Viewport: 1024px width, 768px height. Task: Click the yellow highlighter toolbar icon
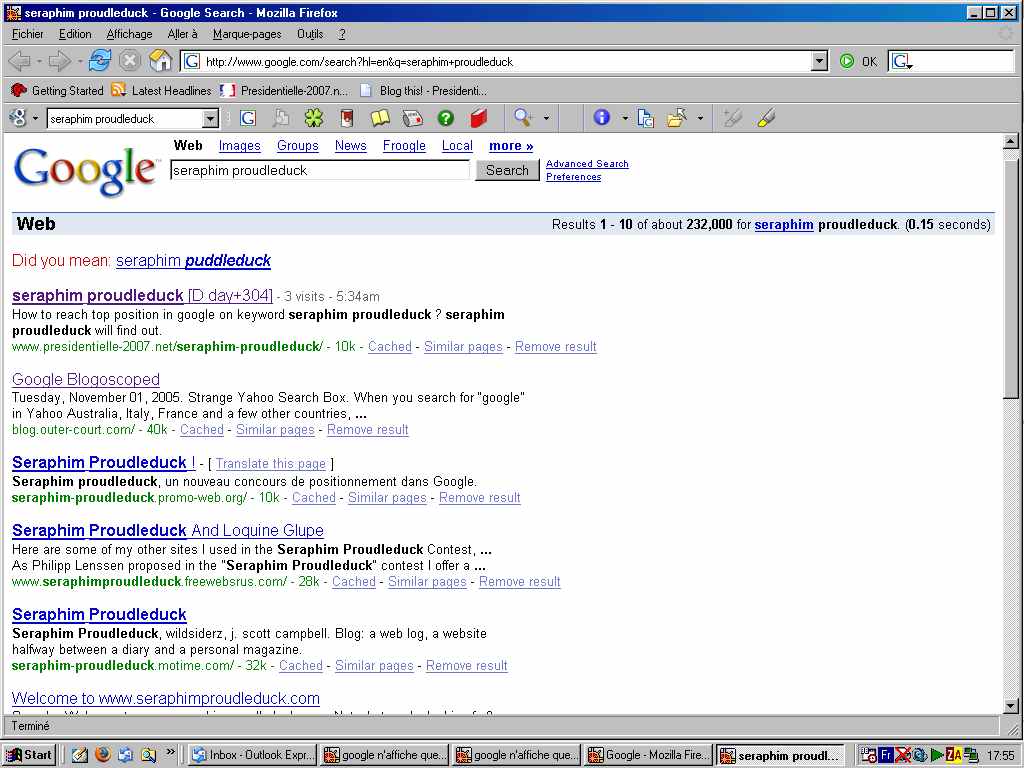pyautogui.click(x=766, y=118)
